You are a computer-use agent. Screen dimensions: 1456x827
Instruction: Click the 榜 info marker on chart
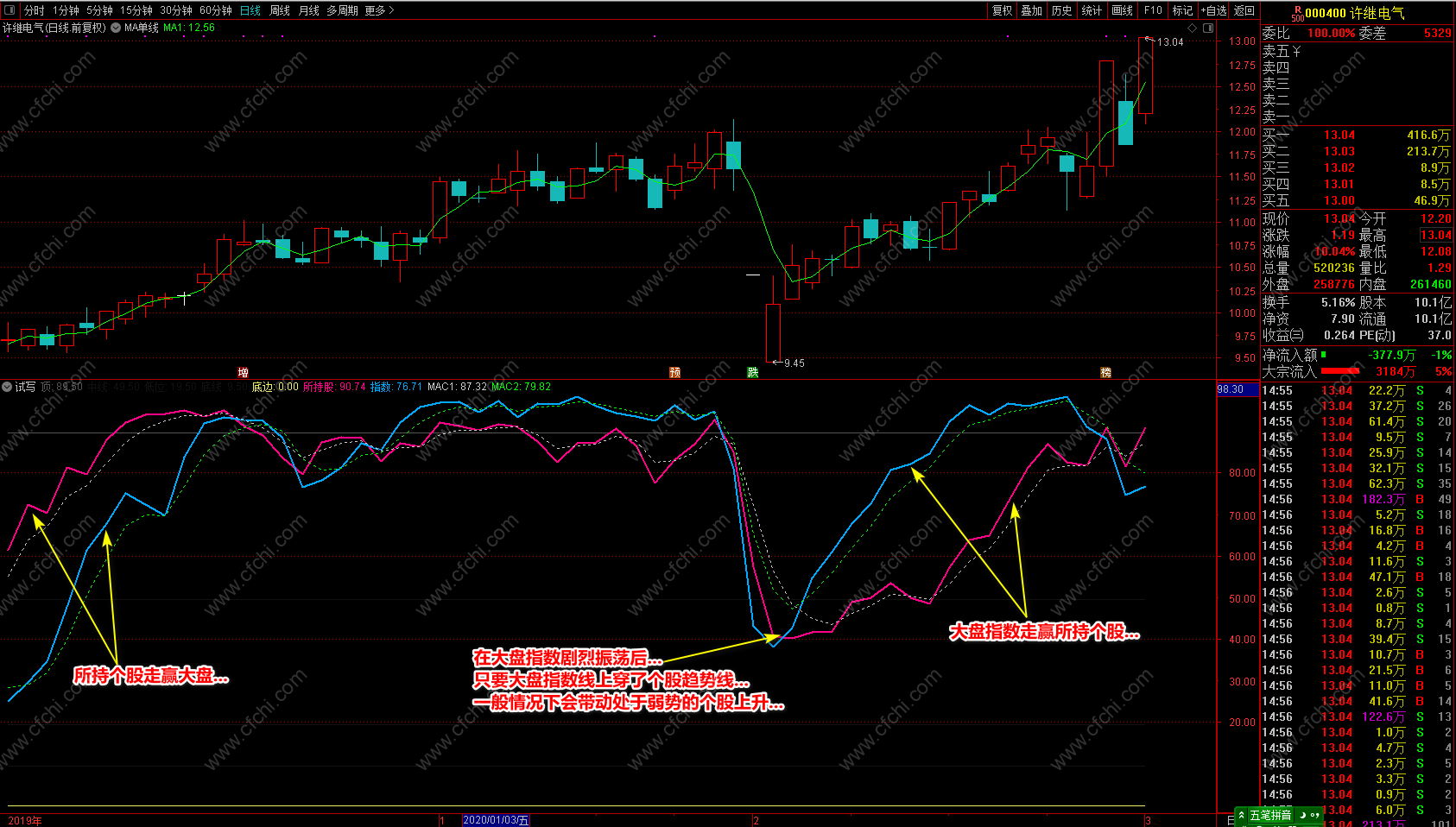point(1105,373)
